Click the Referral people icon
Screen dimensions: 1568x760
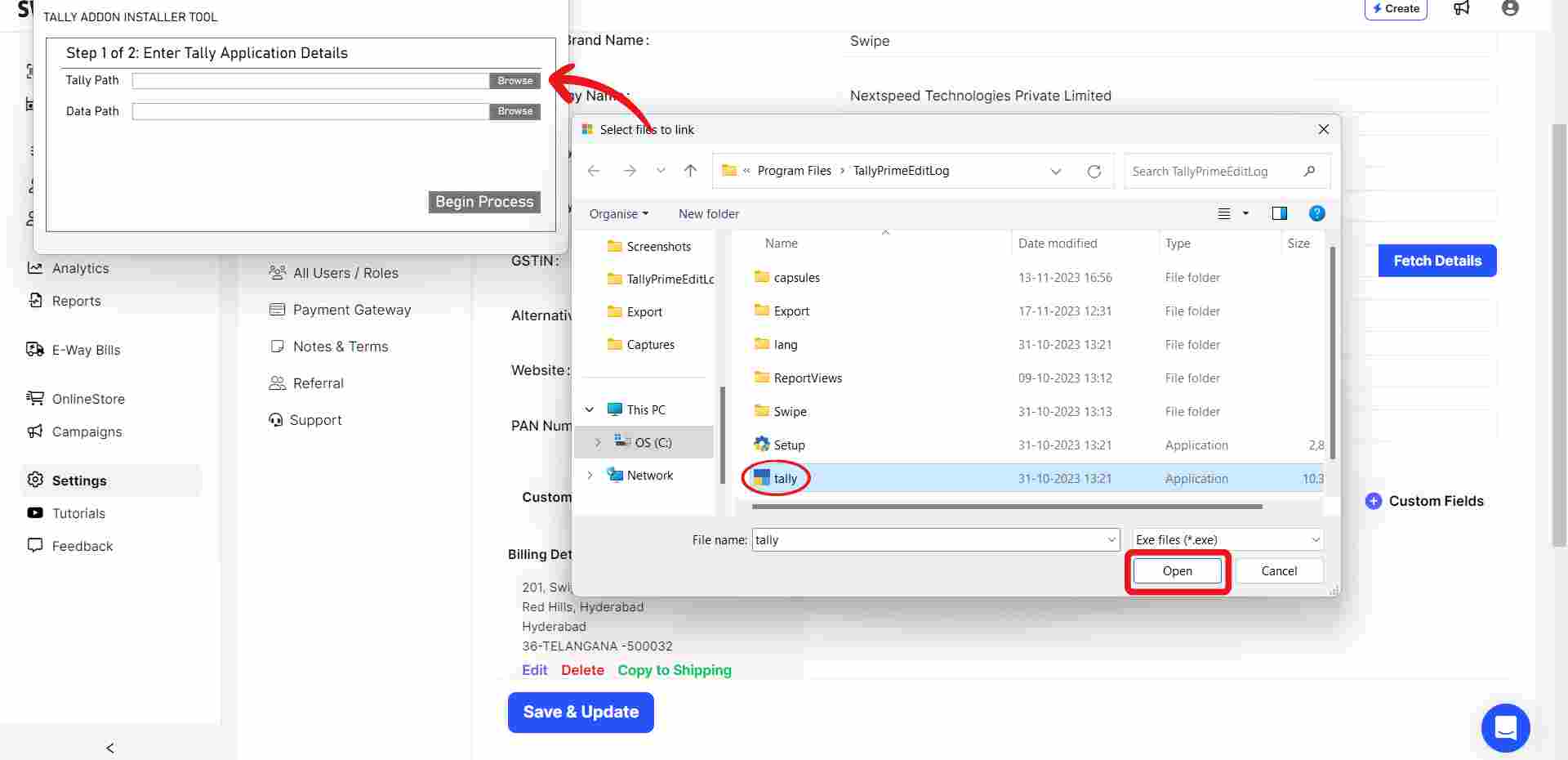tap(278, 382)
